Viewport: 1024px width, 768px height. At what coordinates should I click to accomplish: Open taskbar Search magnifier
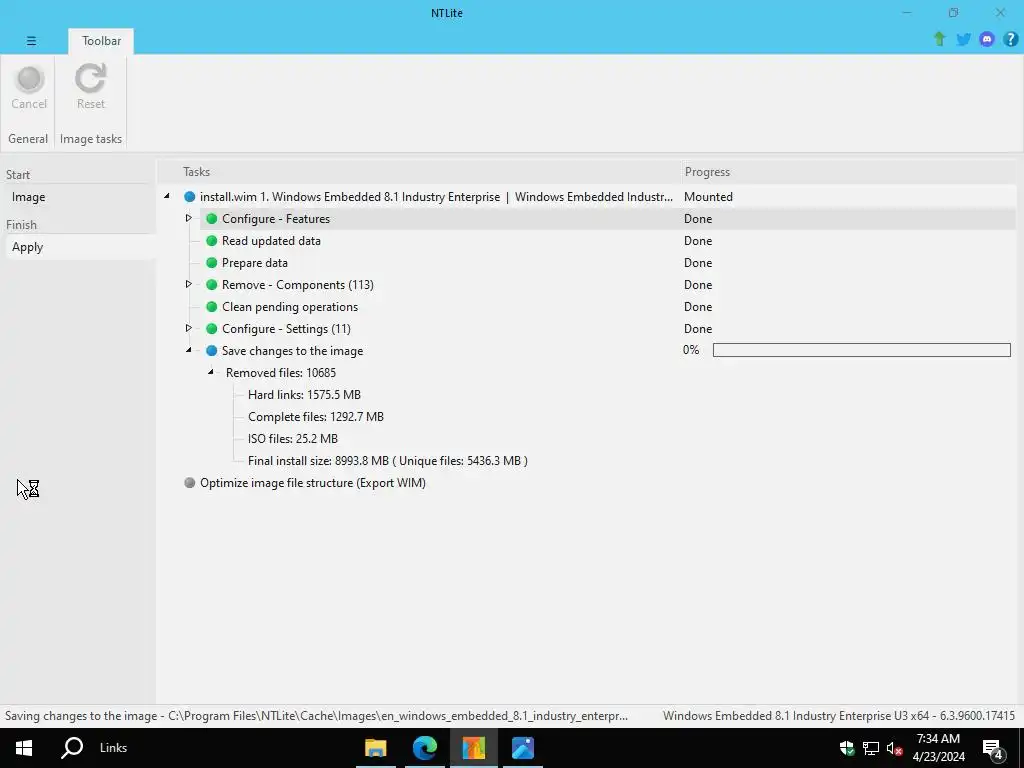pos(72,748)
